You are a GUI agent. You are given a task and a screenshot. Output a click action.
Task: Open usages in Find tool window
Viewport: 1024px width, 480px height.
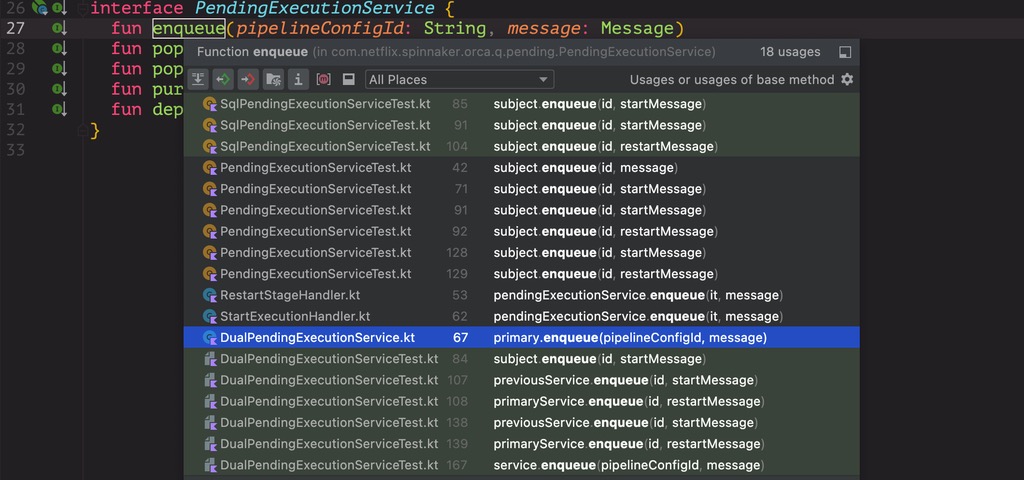pos(845,52)
